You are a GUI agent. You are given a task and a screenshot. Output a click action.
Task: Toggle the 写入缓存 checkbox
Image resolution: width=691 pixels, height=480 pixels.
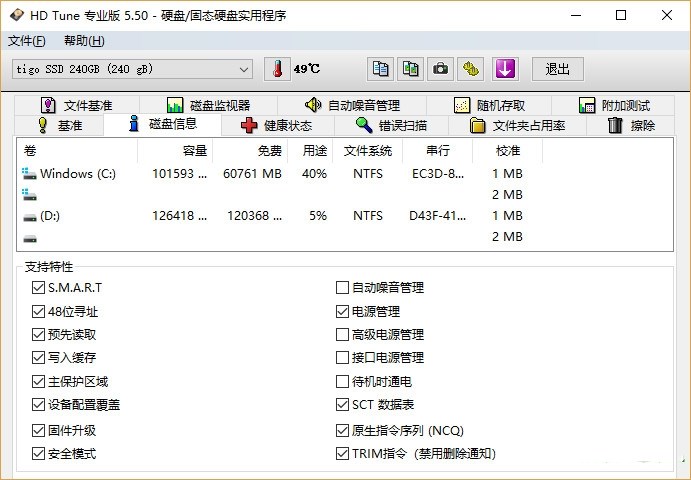pyautogui.click(x=38, y=357)
